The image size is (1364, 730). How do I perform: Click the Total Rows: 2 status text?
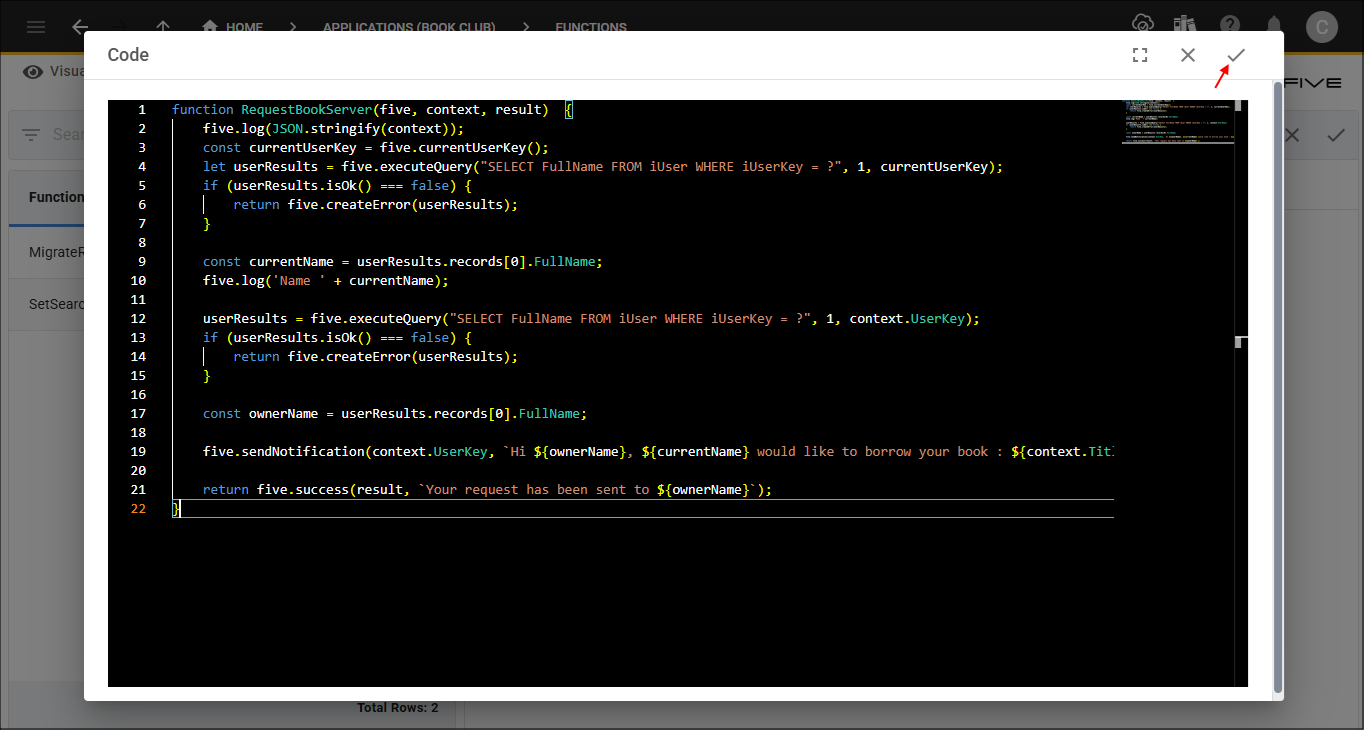(398, 707)
